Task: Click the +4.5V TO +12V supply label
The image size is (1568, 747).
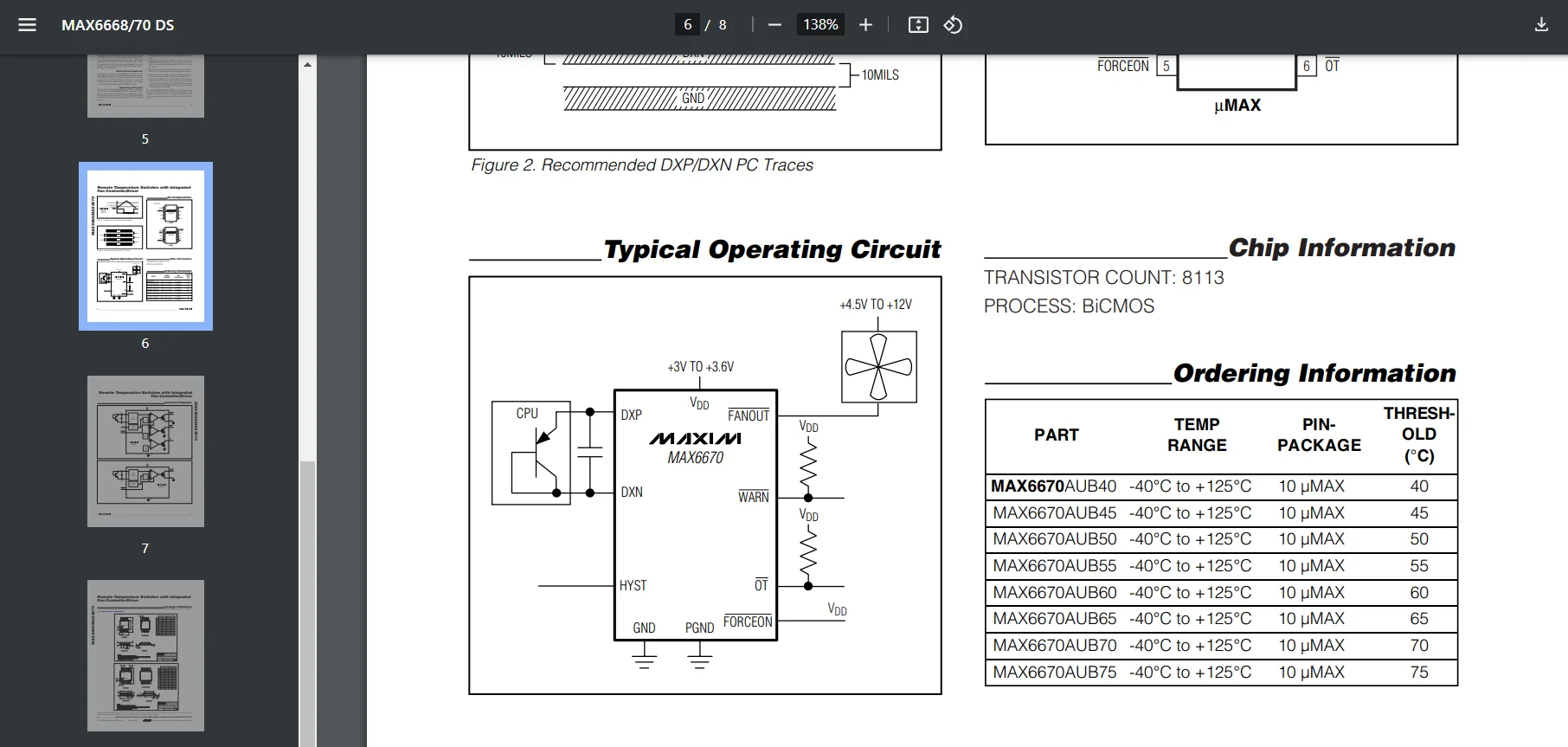Action: (876, 305)
